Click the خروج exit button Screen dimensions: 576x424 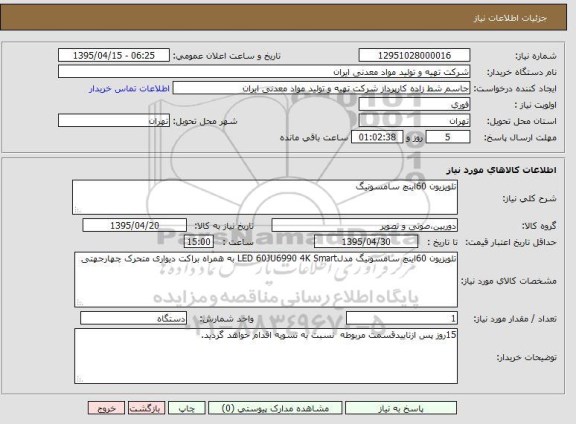tap(106, 408)
